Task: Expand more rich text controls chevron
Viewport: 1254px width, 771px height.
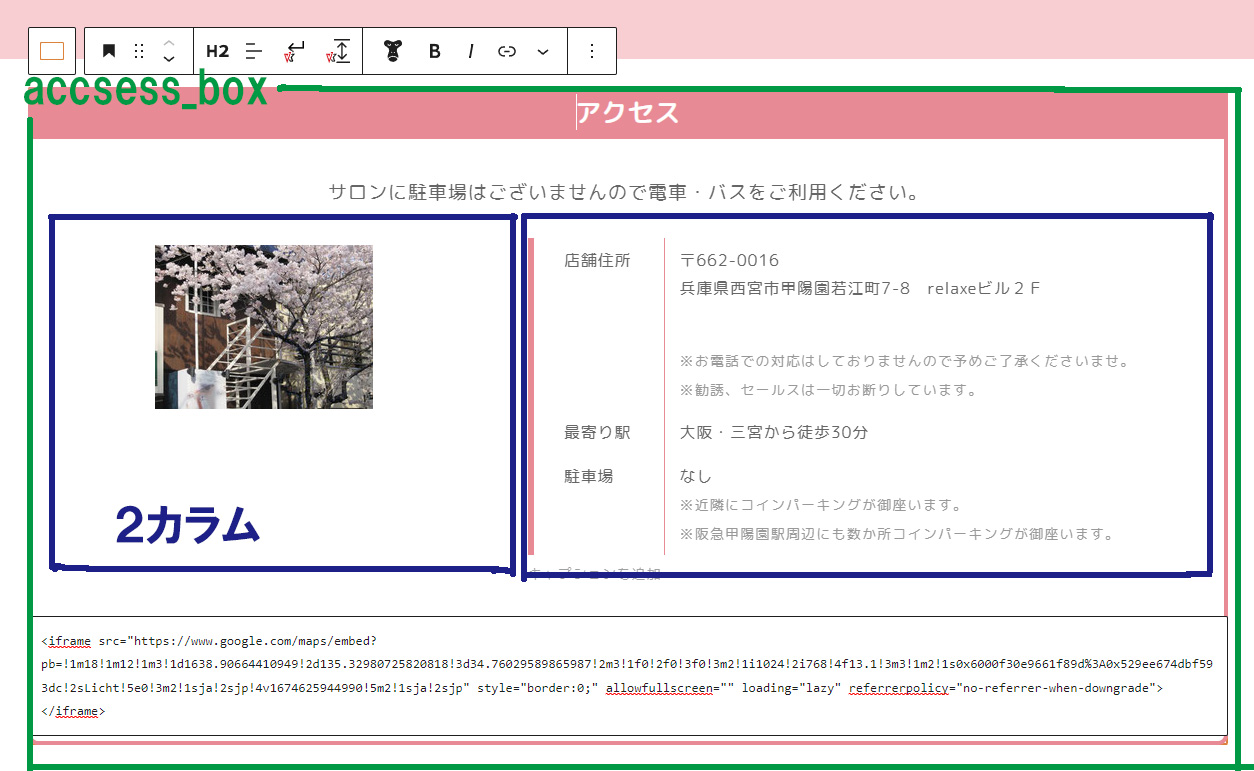Action: (543, 51)
